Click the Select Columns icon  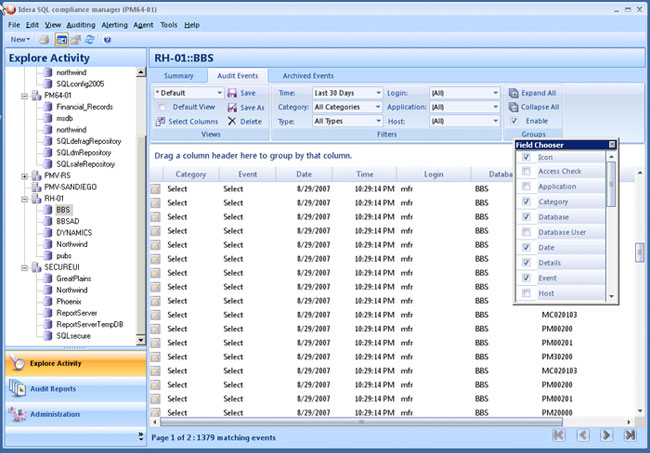click(x=160, y=121)
